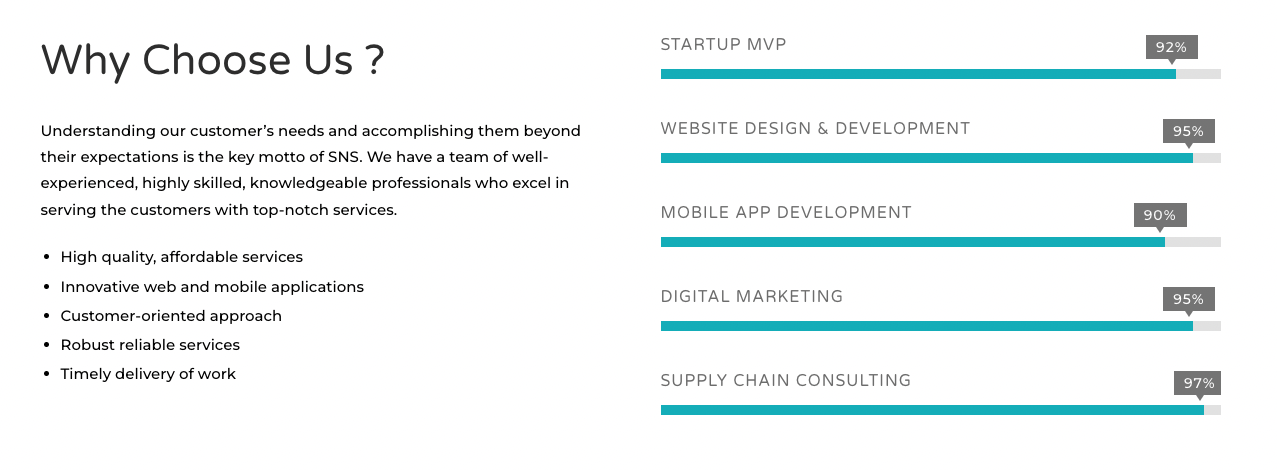Click the Innovative web and mobile applications bullet
Screen dimensions: 1277x470
point(212,287)
